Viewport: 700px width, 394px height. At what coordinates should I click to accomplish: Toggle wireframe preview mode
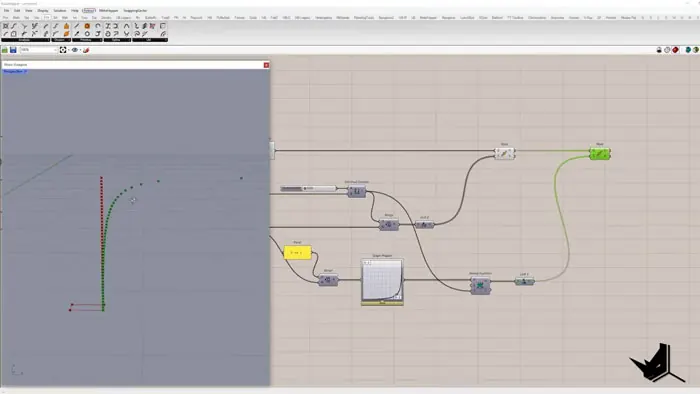[667, 50]
